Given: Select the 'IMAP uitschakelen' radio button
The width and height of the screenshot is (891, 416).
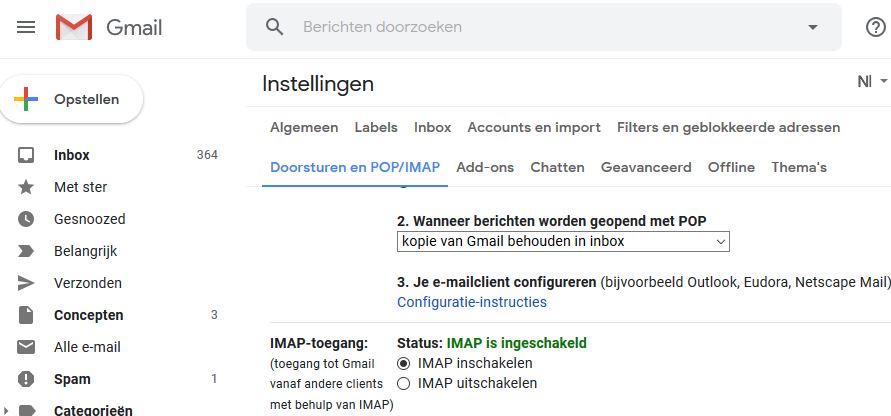Looking at the screenshot, I should click(x=403, y=384).
